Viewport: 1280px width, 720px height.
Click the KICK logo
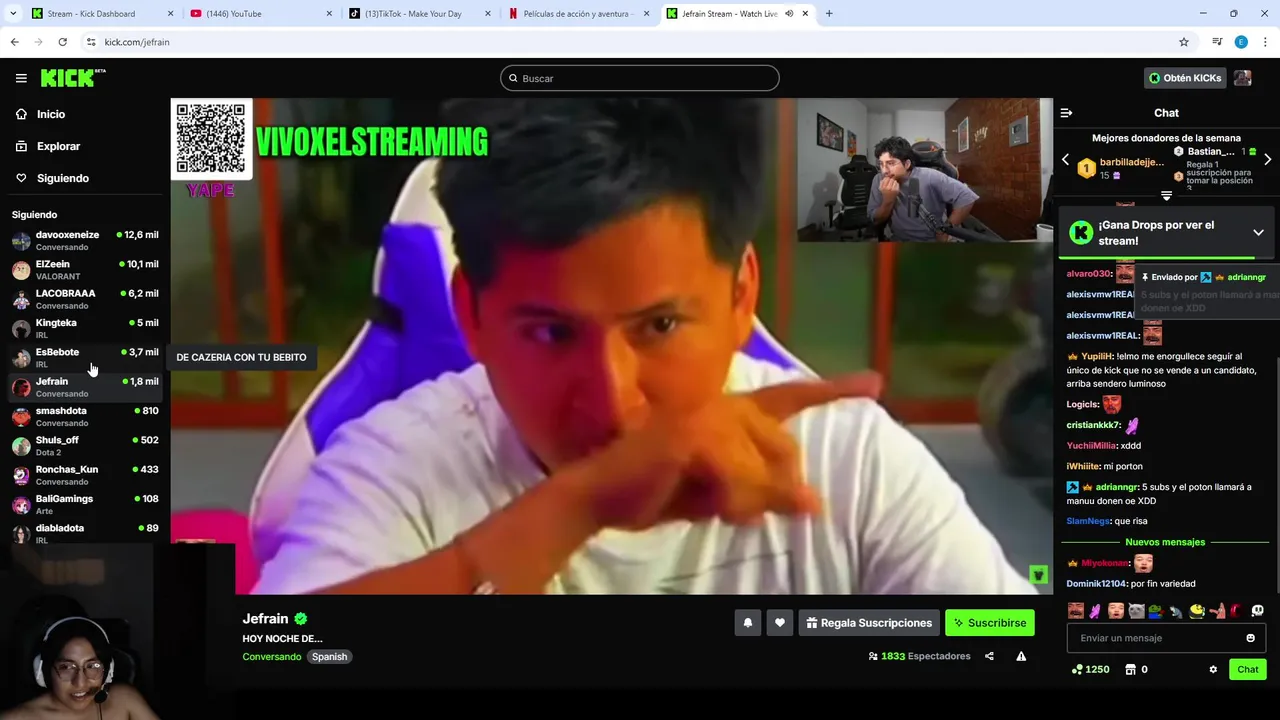pyautogui.click(x=72, y=78)
